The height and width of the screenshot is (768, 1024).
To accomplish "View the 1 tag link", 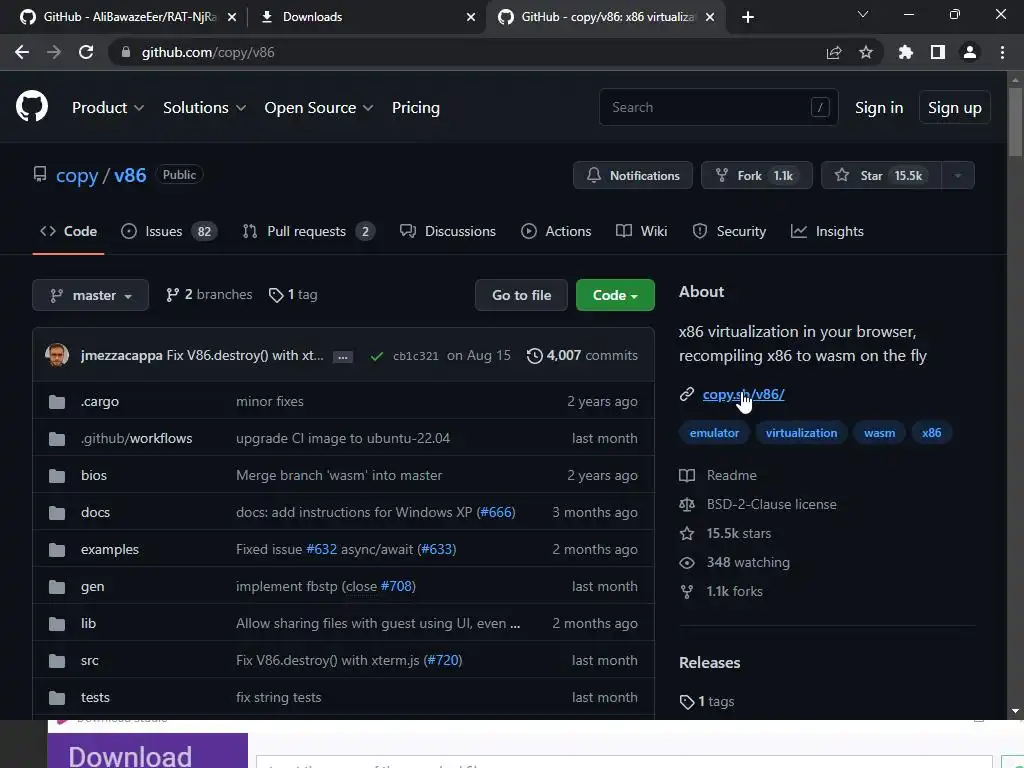I will pyautogui.click(x=293, y=295).
